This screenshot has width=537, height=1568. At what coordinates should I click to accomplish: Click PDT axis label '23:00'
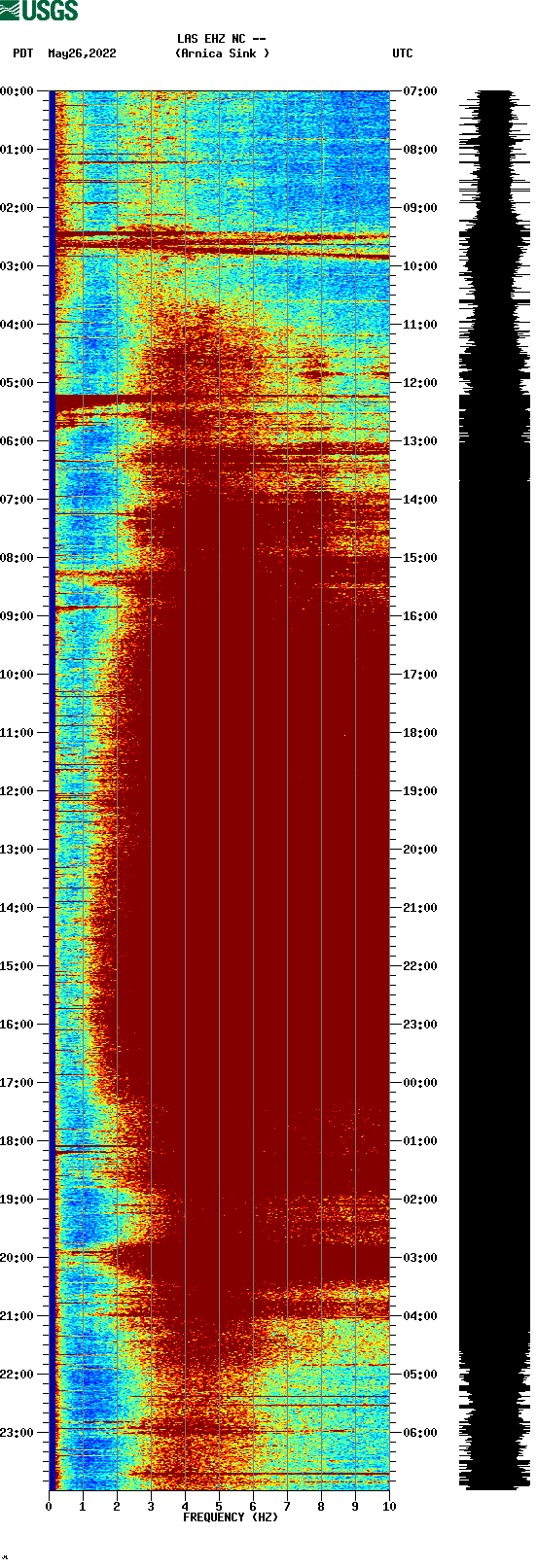[17, 1433]
